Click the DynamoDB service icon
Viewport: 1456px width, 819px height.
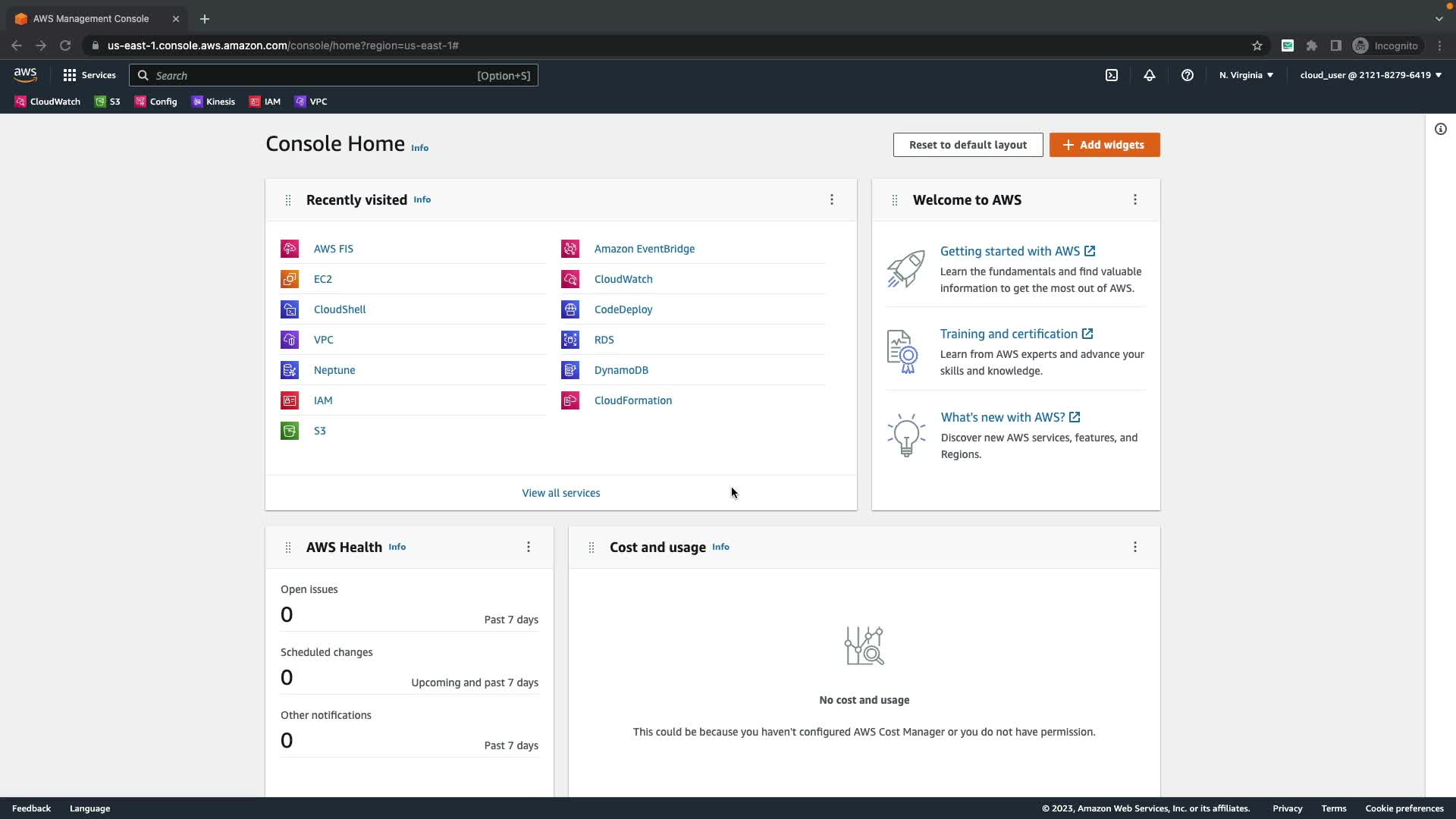(570, 370)
